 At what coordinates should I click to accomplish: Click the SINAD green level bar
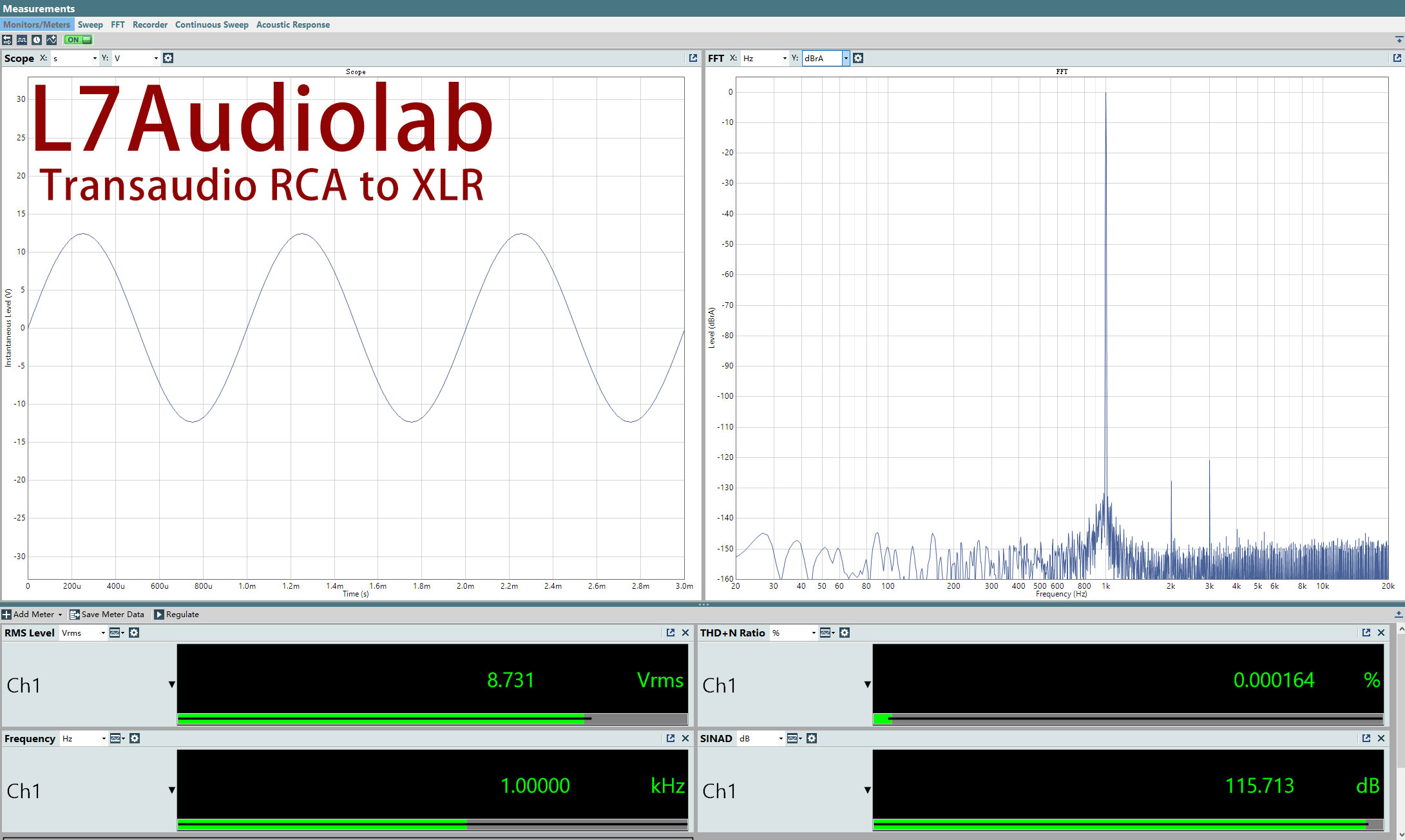tap(1128, 824)
